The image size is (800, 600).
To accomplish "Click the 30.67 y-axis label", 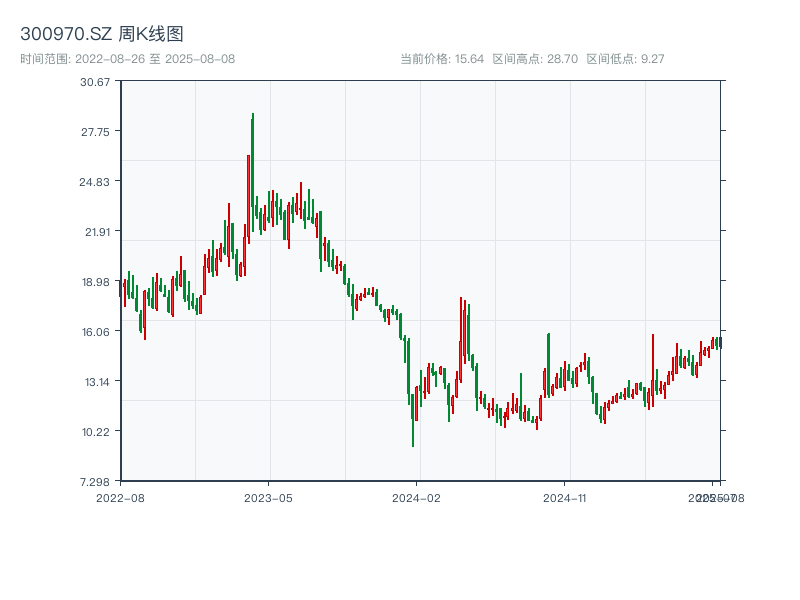I will pos(96,81).
